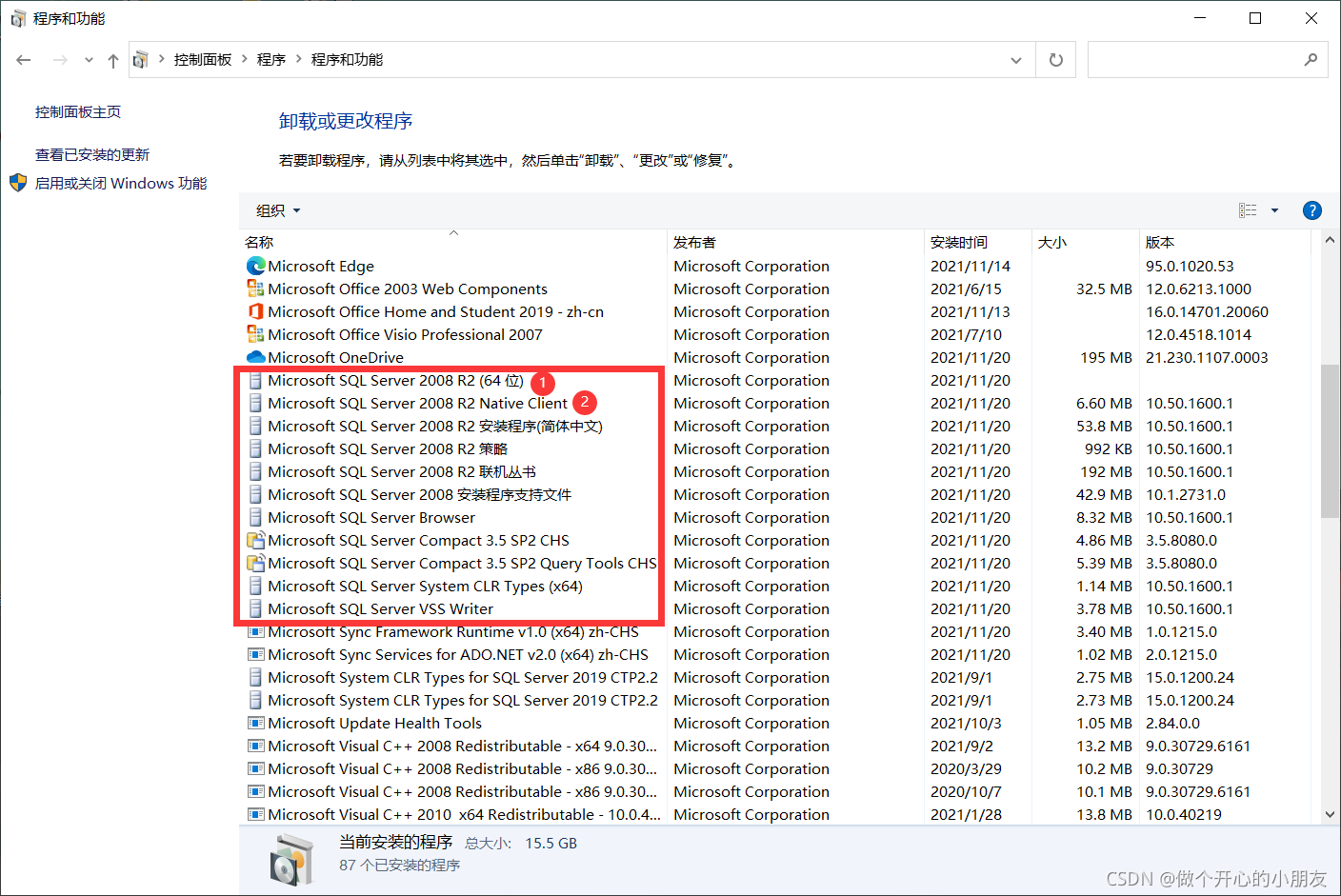Select SQL Server Compact 3.5 SP2 CHS icon
This screenshot has width=1341, height=896.
(255, 540)
